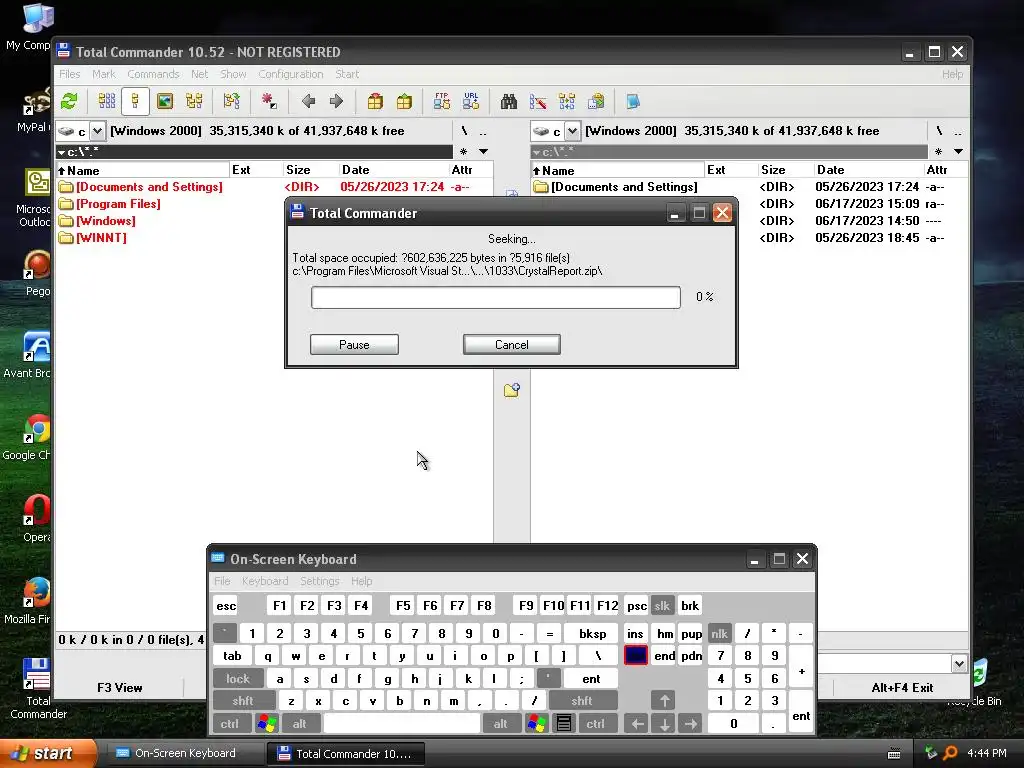This screenshot has height=768, width=1024.
Task: Toggle left shft key on On-Screen Keyboard
Action: (242, 701)
